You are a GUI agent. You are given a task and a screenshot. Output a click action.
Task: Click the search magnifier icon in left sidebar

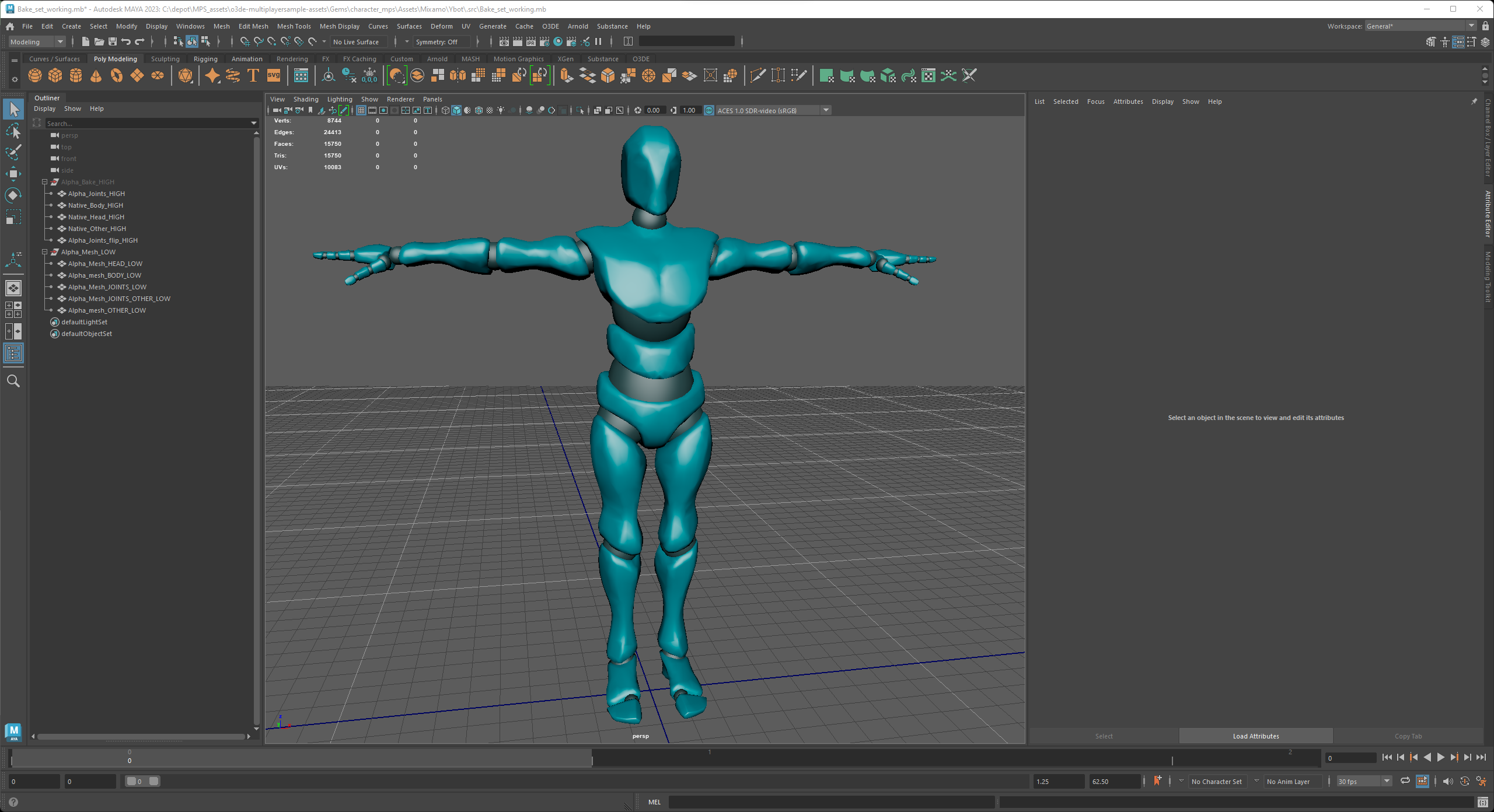tap(13, 381)
